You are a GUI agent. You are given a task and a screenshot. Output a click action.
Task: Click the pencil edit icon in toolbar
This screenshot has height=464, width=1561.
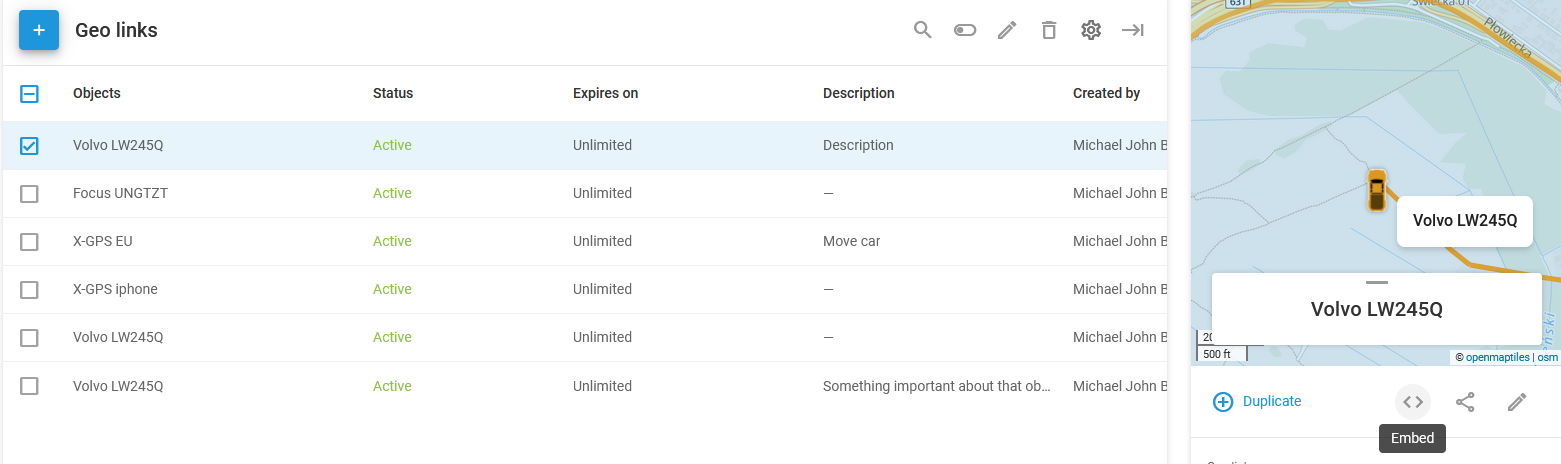[x=1007, y=30]
